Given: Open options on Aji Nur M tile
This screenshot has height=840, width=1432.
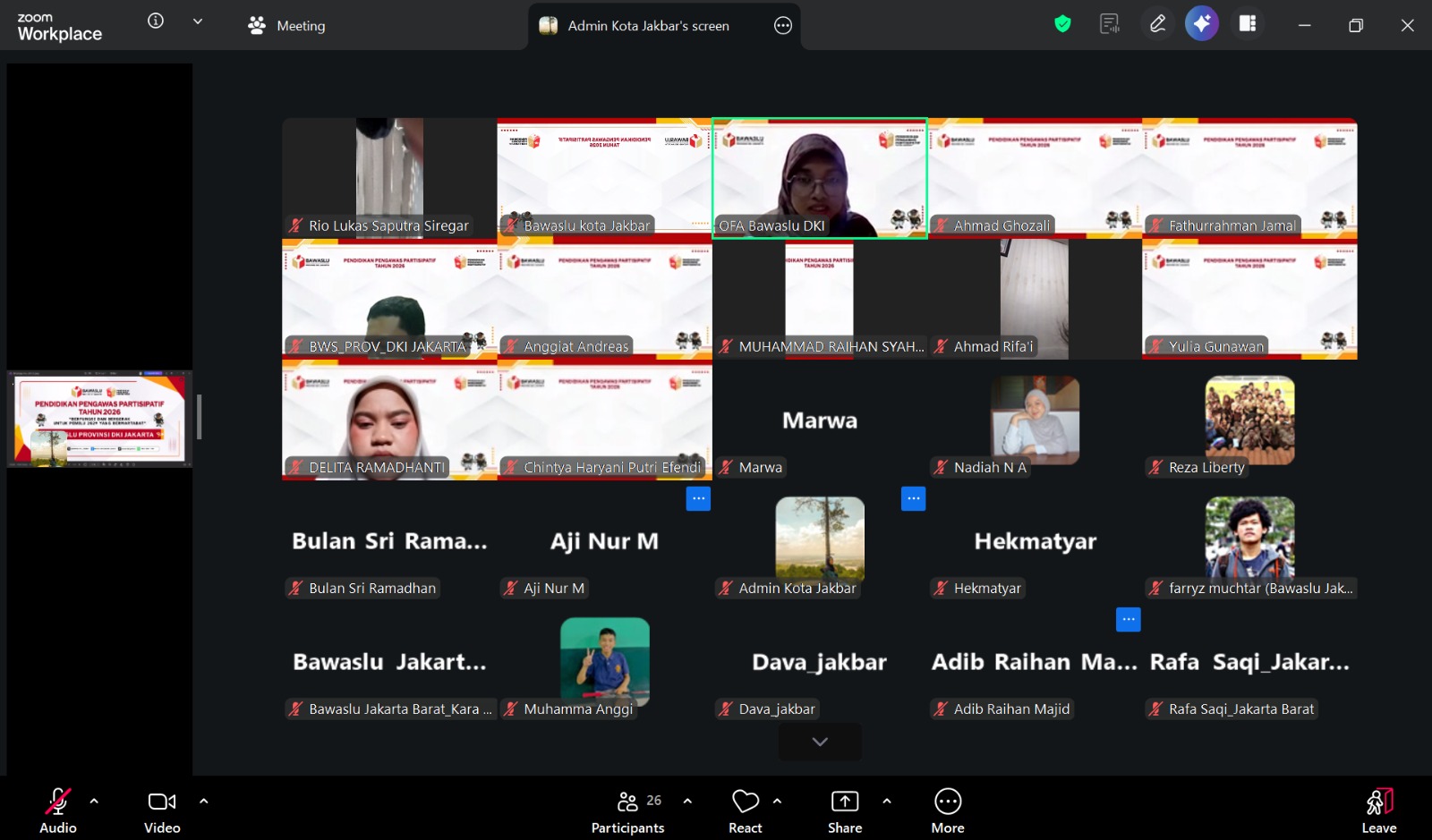Looking at the screenshot, I should point(698,498).
